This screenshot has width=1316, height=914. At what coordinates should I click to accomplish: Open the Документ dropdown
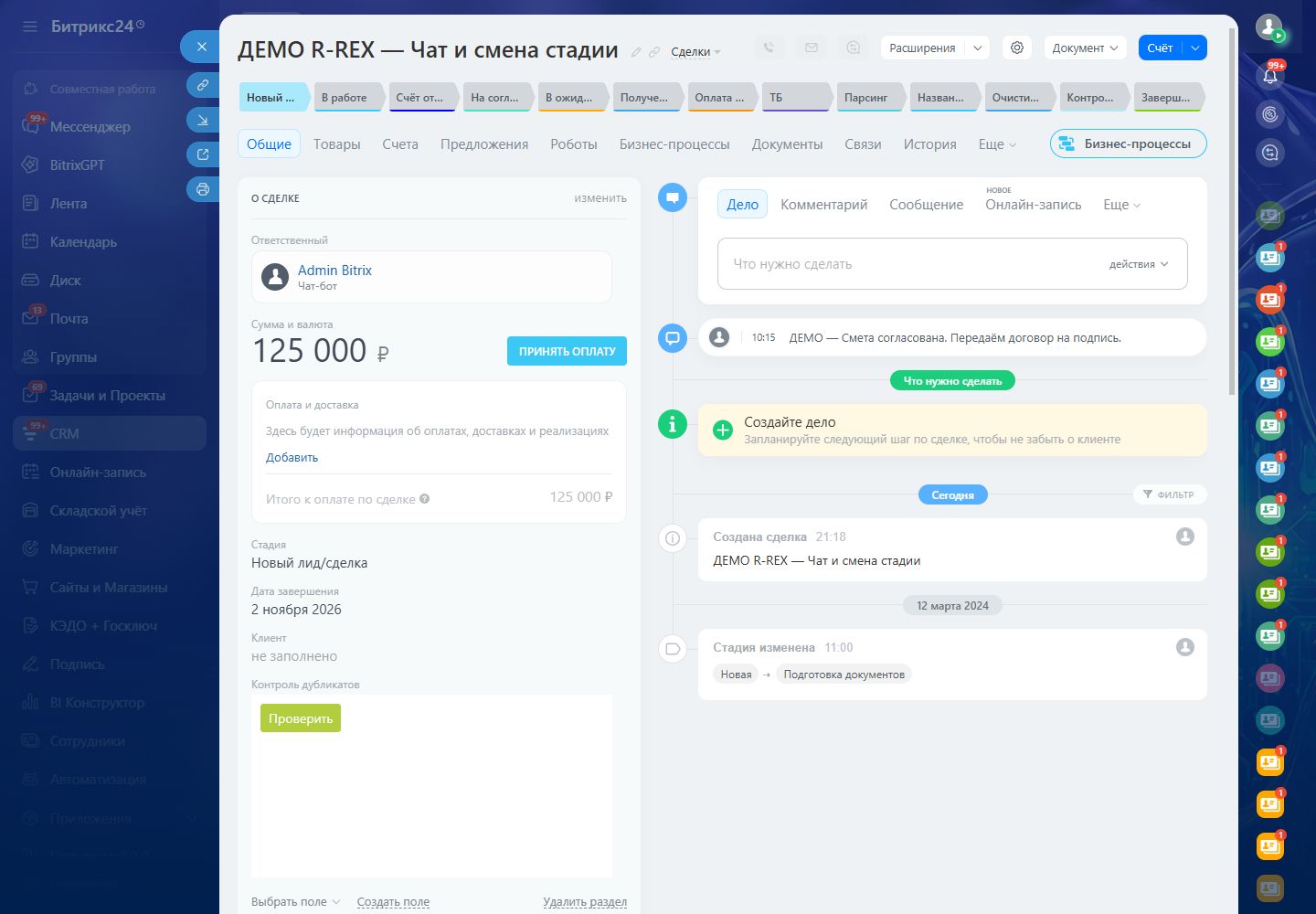tap(1086, 48)
